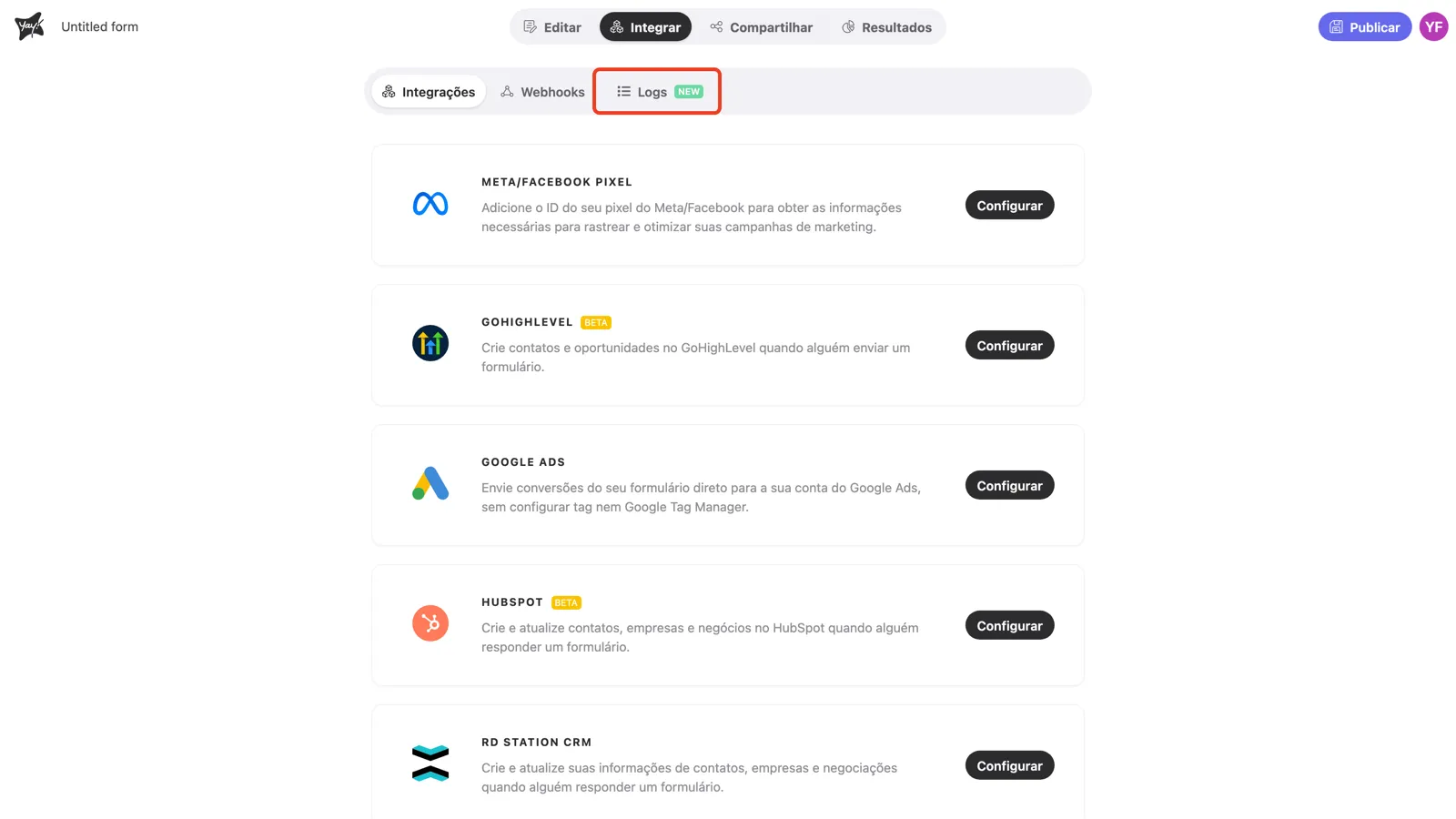Open the Webhooks sub-tab

(x=542, y=92)
